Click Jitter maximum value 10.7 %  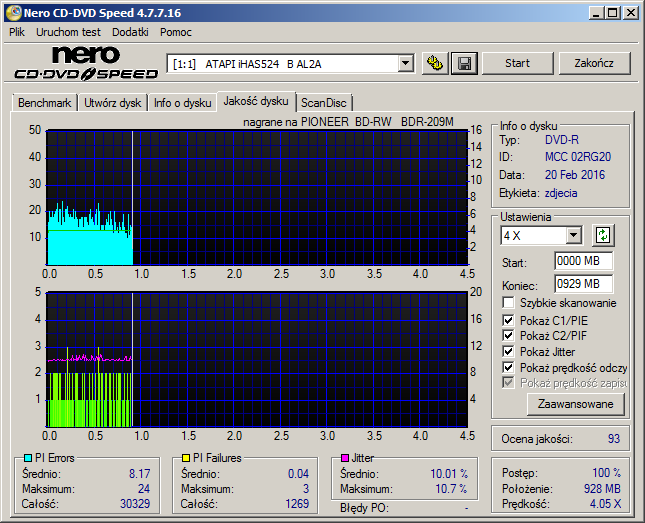[x=451, y=489]
